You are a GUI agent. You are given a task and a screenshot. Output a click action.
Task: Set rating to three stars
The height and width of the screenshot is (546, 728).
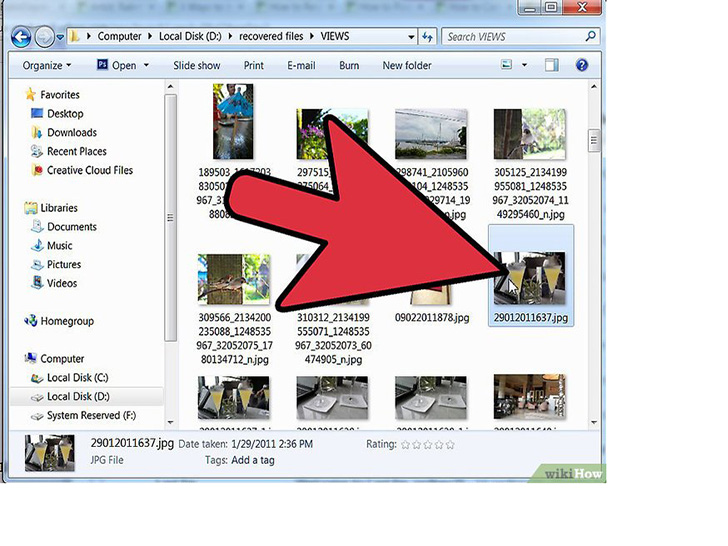pyautogui.click(x=428, y=445)
